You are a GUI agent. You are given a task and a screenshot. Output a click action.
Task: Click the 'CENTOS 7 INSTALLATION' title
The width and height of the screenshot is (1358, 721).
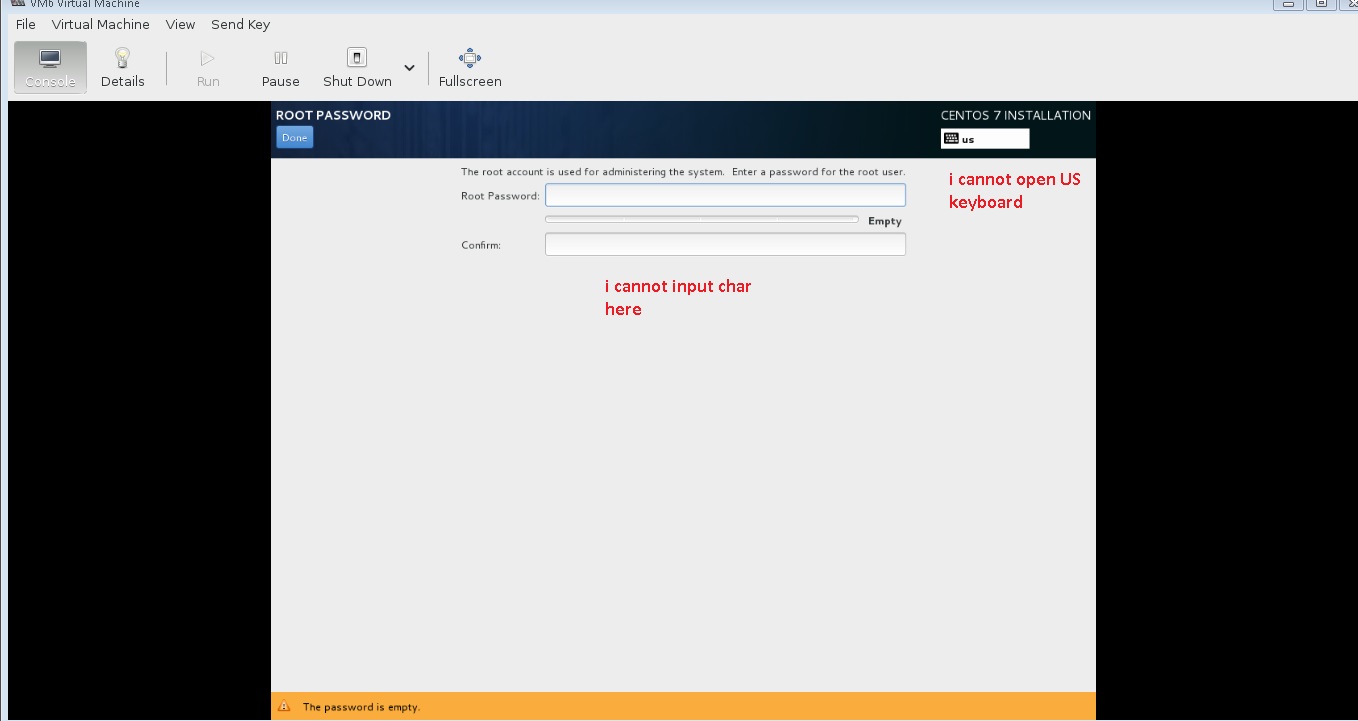pos(1015,115)
